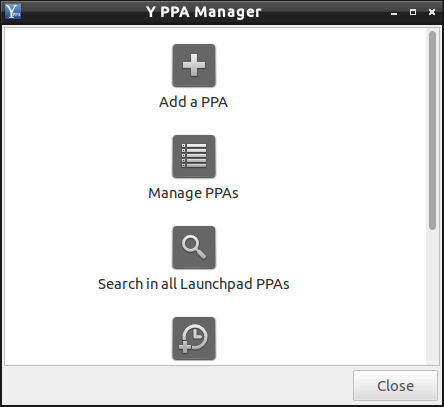Minimize the Y PPA Manager window
Image resolution: width=444 pixels, height=407 pixels.
click(x=394, y=13)
